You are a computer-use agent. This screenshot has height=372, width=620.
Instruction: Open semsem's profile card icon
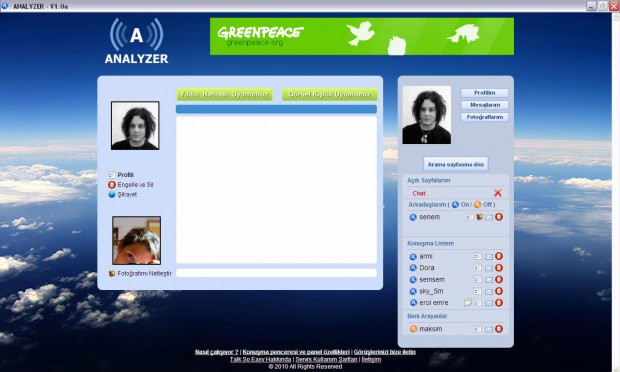[478, 280]
